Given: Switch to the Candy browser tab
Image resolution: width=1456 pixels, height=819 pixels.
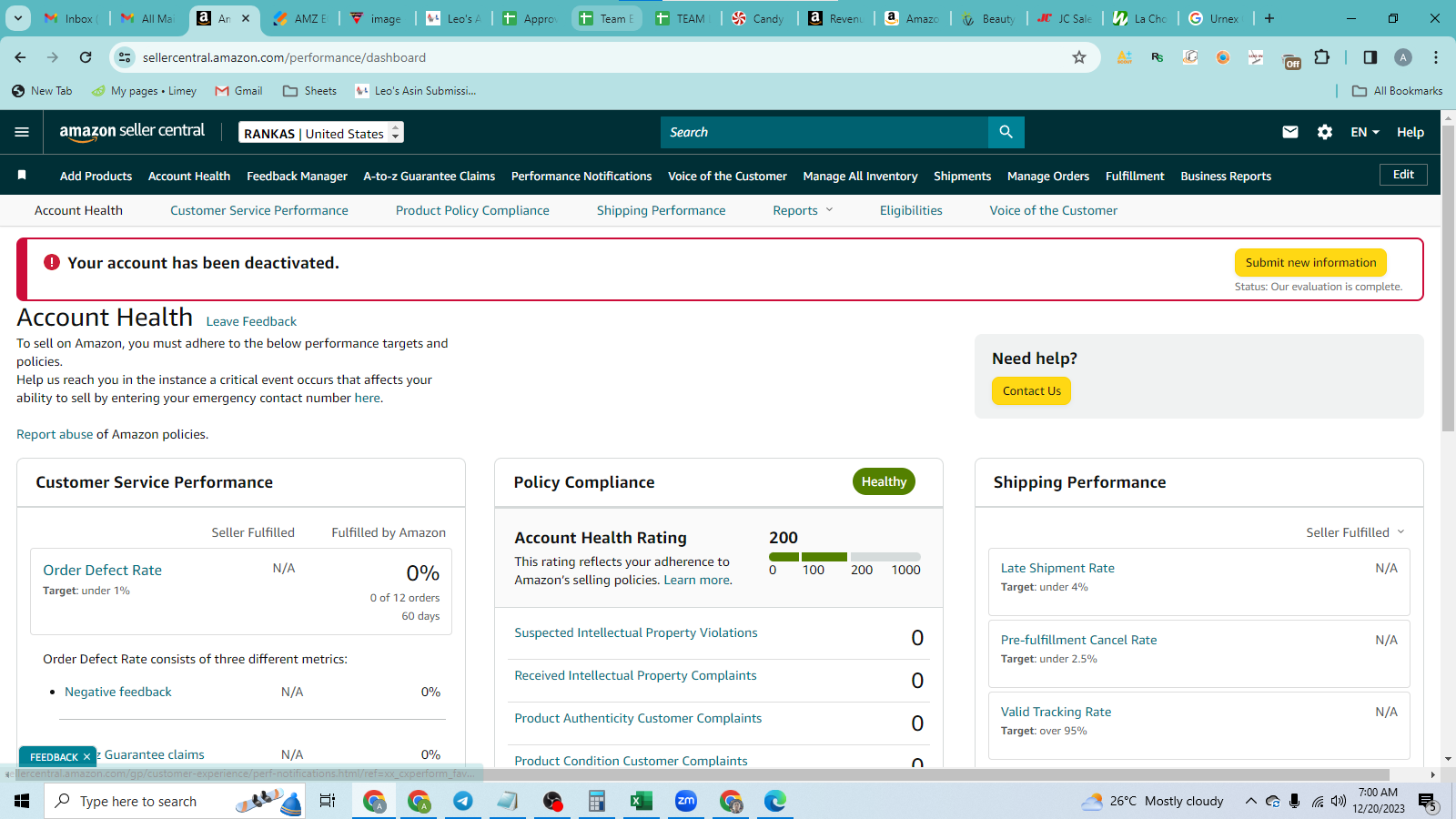Looking at the screenshot, I should point(758,18).
